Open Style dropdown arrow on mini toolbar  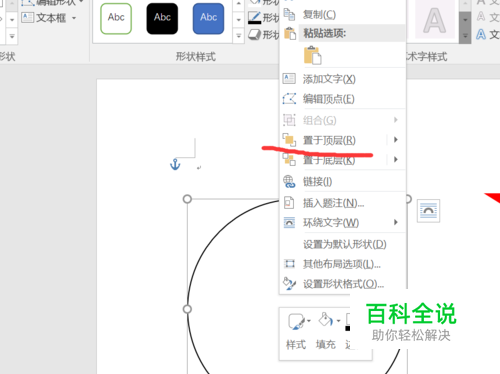[309, 321]
